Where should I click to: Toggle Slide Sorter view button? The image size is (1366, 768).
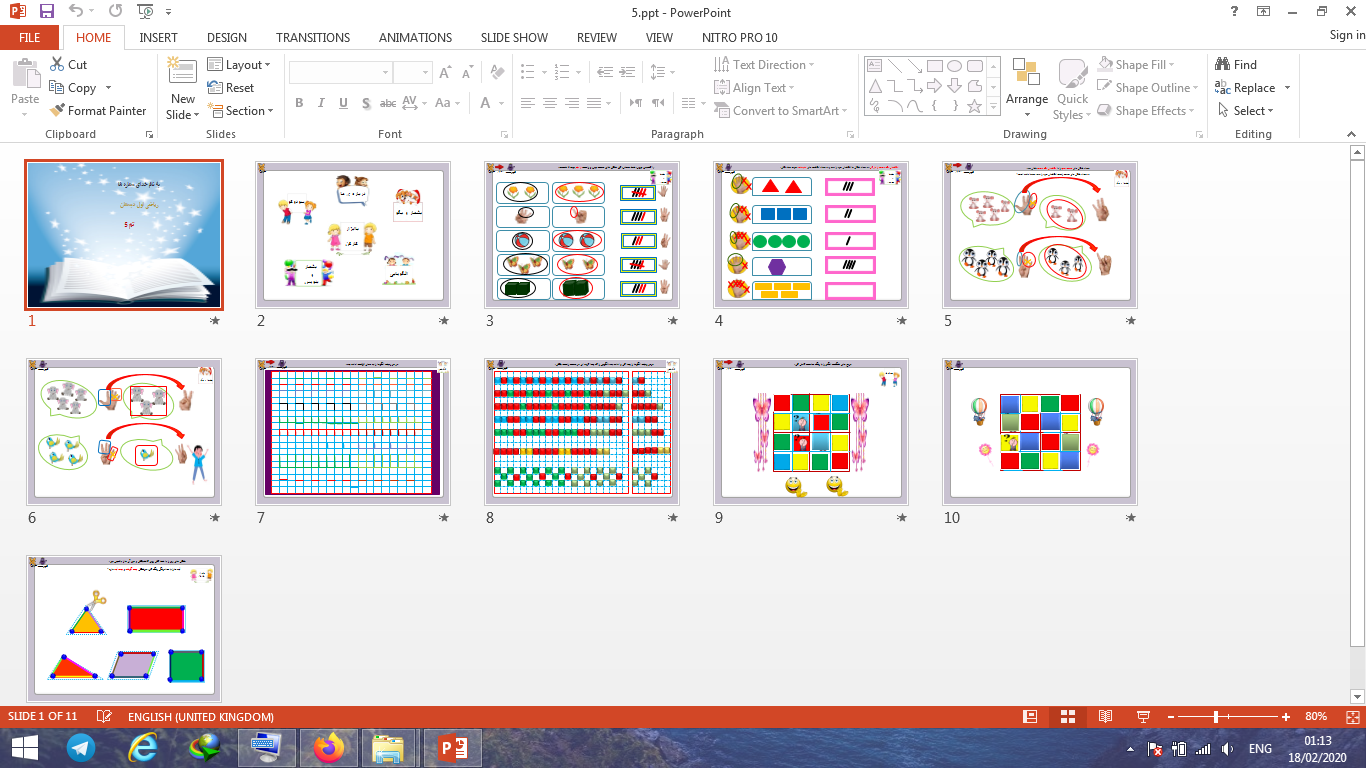point(1068,717)
